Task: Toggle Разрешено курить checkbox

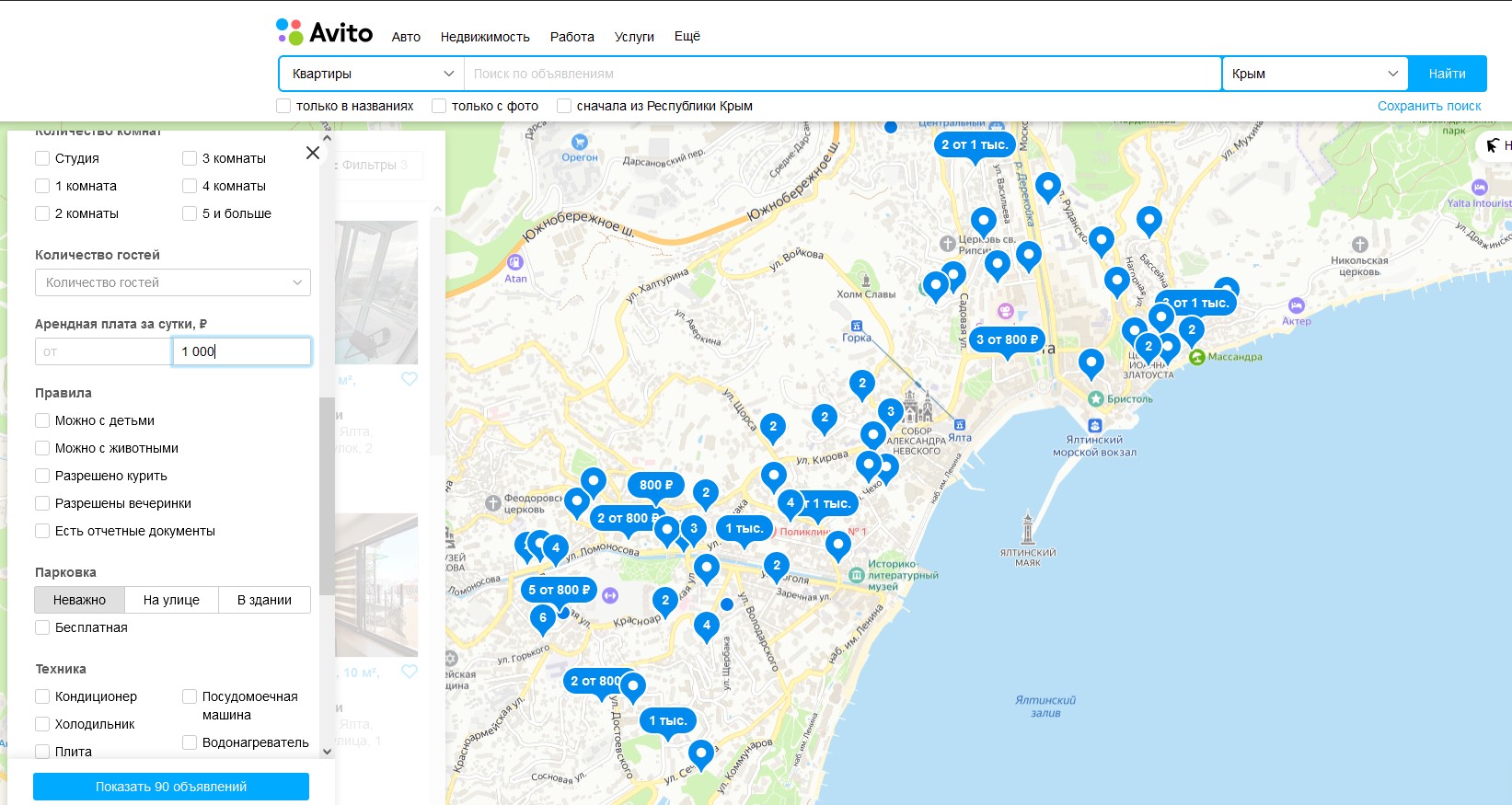Action: pos(42,476)
